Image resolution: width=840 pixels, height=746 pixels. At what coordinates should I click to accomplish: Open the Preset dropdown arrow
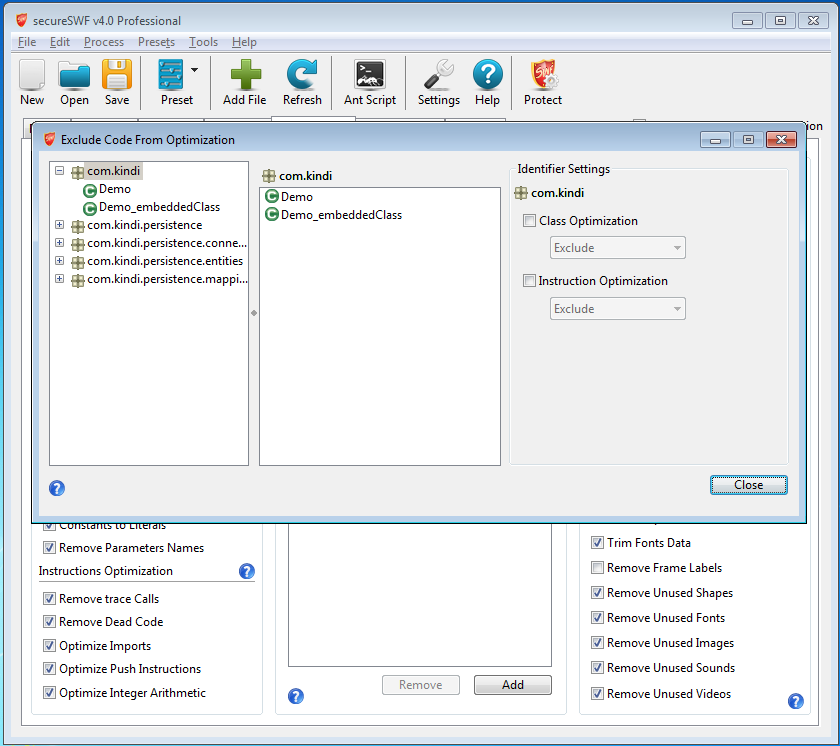(194, 70)
